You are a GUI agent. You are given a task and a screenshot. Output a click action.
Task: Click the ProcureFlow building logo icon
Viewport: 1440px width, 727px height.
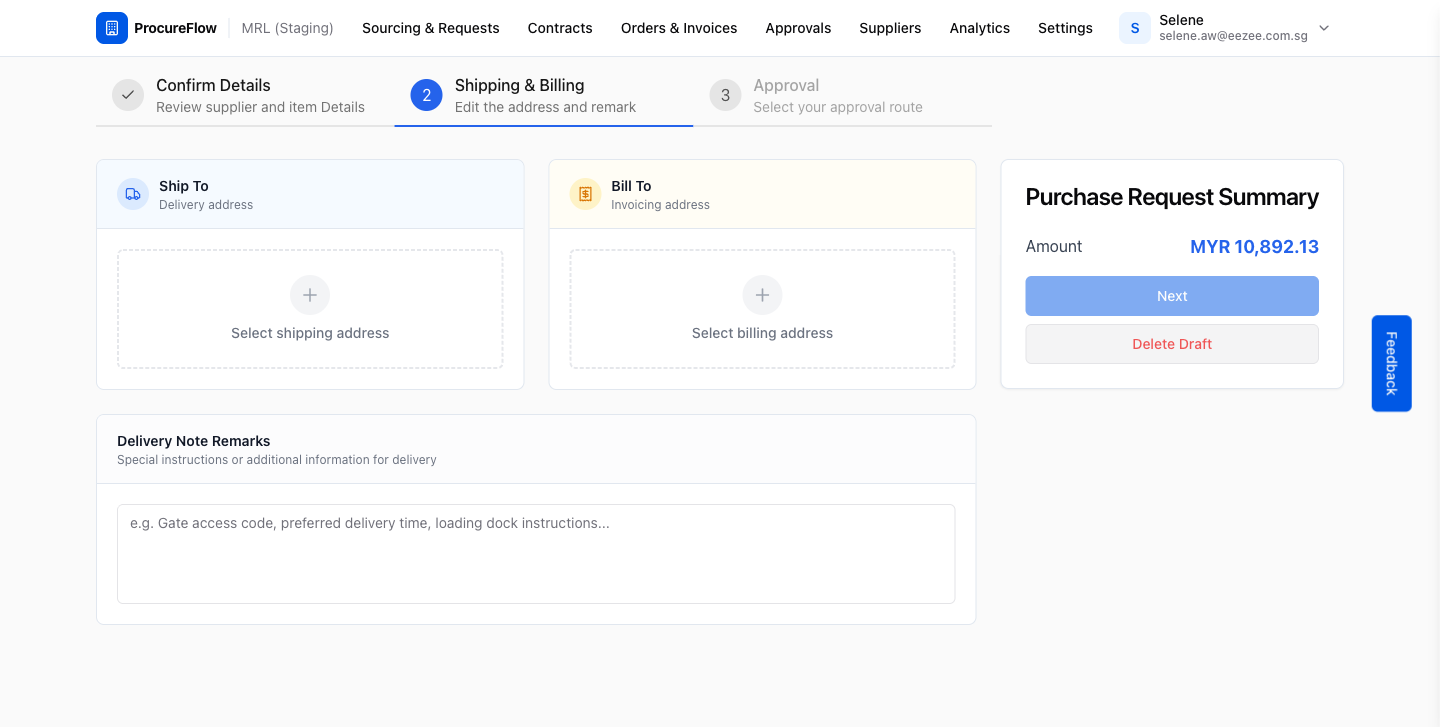pyautogui.click(x=112, y=28)
